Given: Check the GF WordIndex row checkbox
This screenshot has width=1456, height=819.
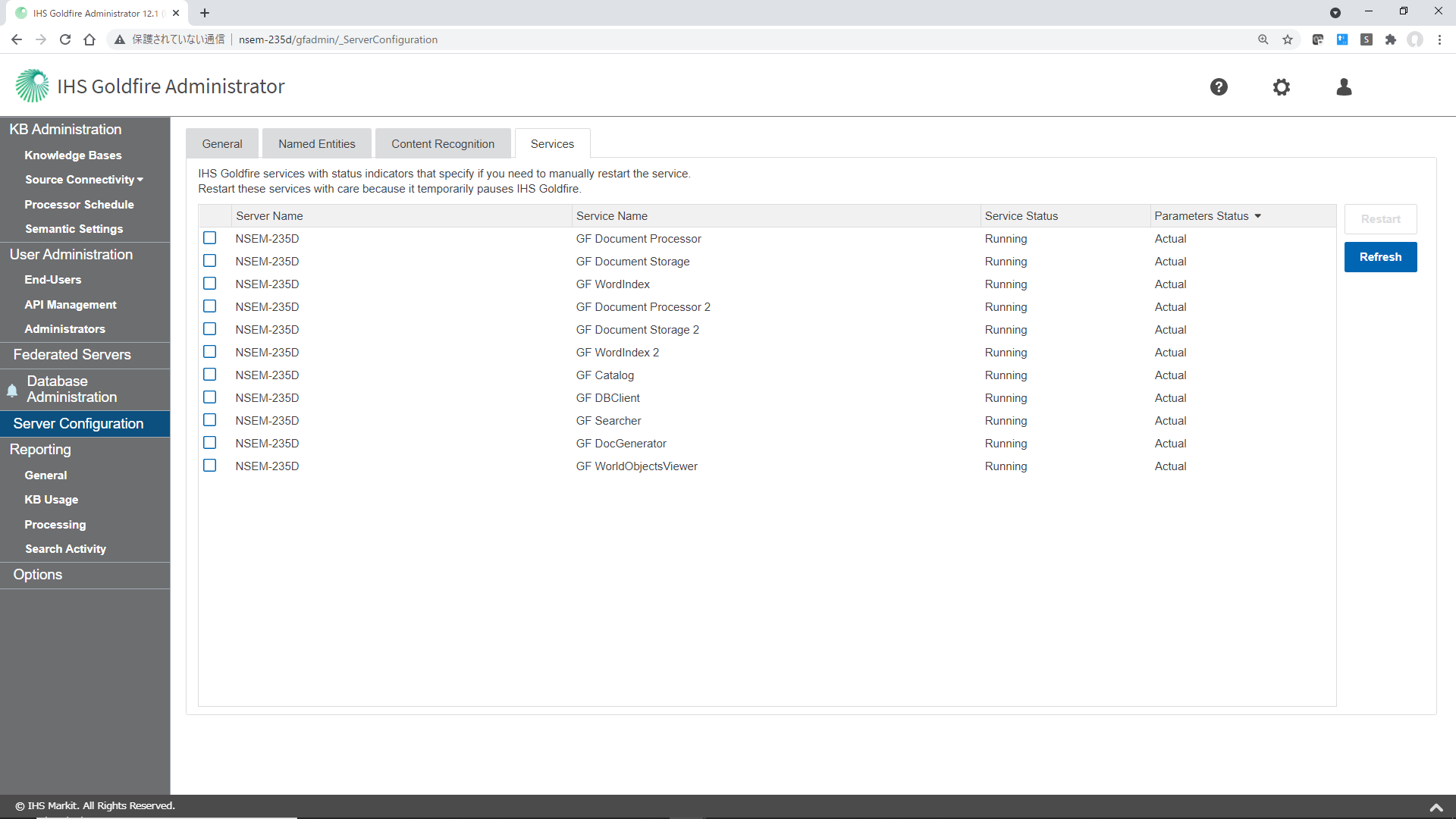Looking at the screenshot, I should pyautogui.click(x=210, y=284).
